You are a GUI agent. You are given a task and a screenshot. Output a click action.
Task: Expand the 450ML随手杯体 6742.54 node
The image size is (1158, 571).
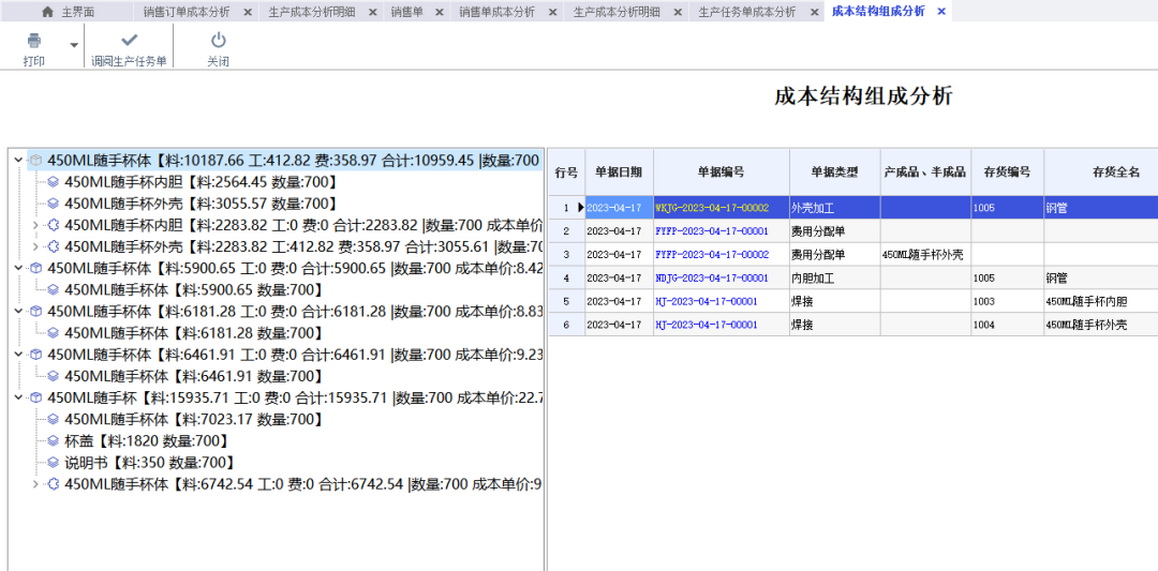(x=36, y=484)
